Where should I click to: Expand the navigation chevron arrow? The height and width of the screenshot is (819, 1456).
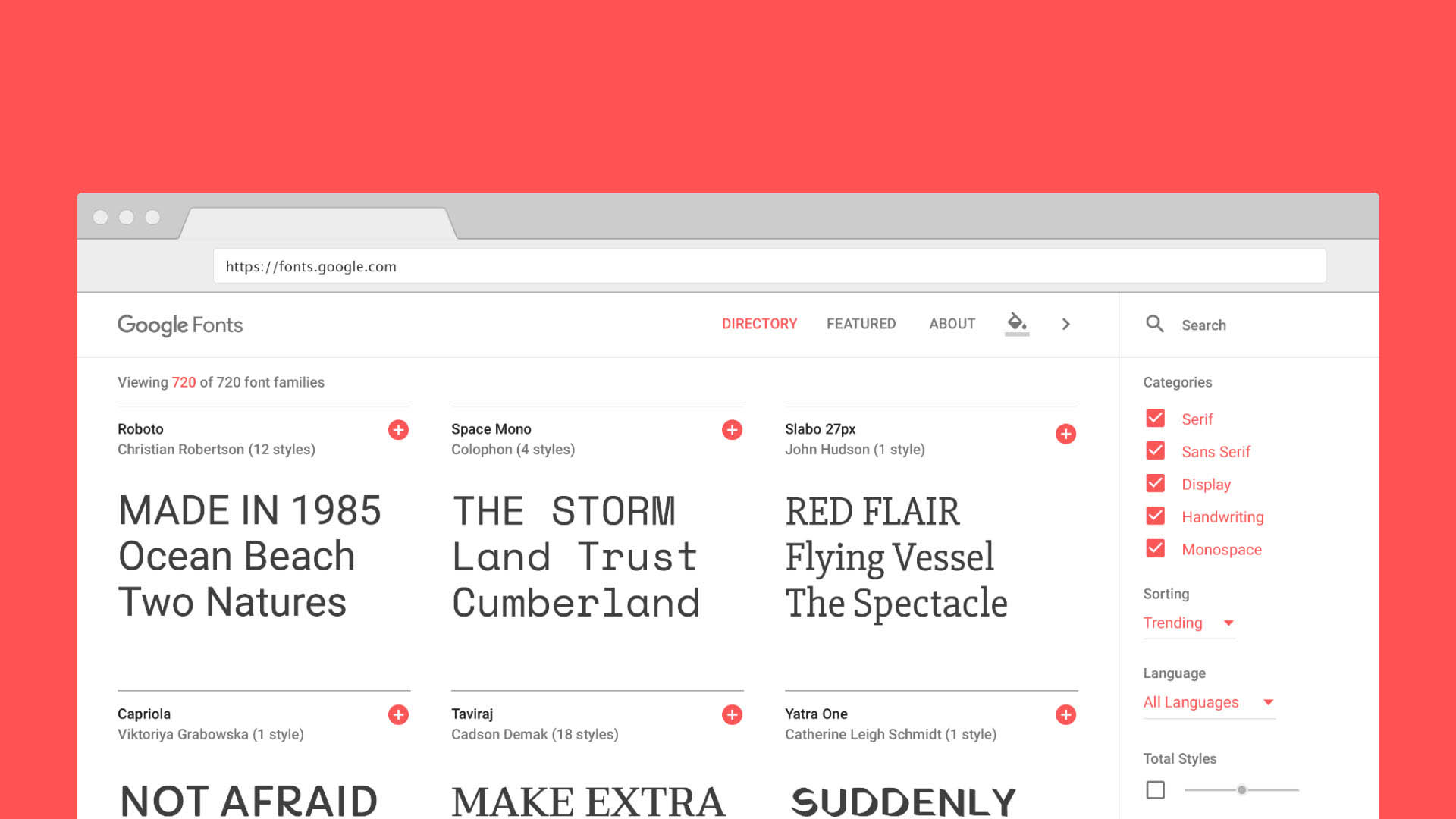(1065, 324)
